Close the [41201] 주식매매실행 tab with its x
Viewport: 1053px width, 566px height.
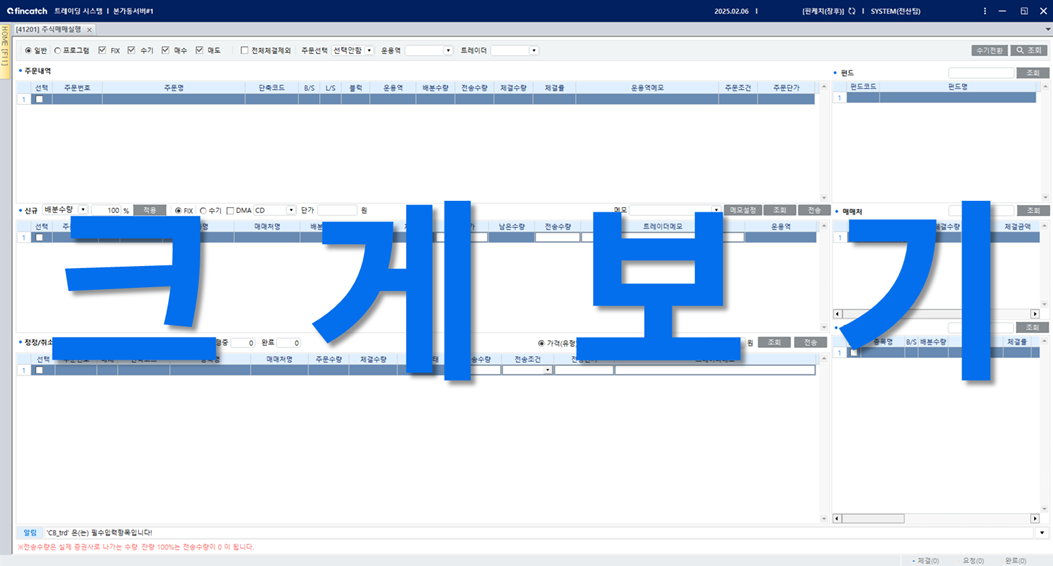(89, 30)
